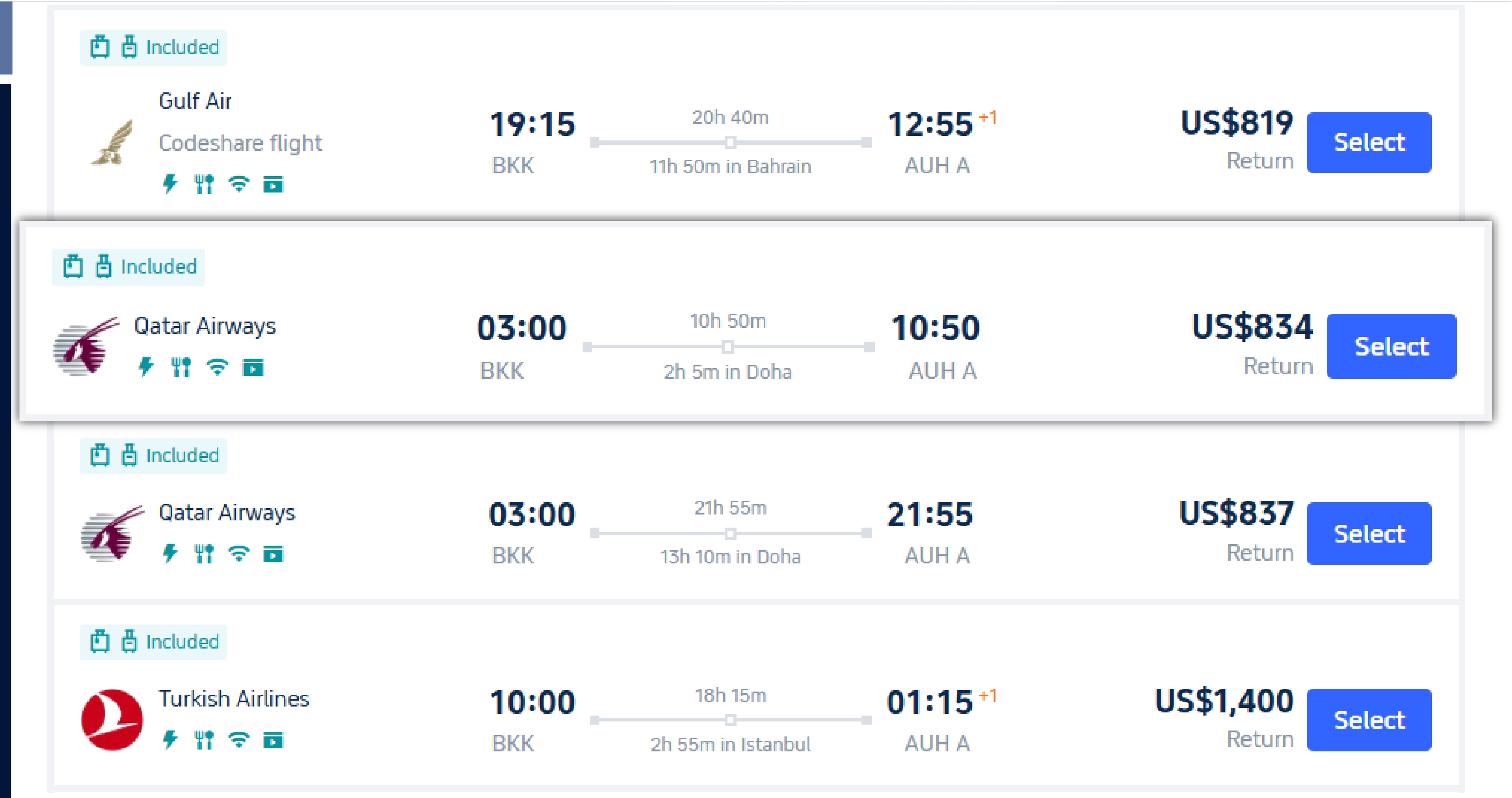Click the in-flight WiFi icon on Gulf Air flight
Screen dimensions: 1512x798
[x=239, y=184]
